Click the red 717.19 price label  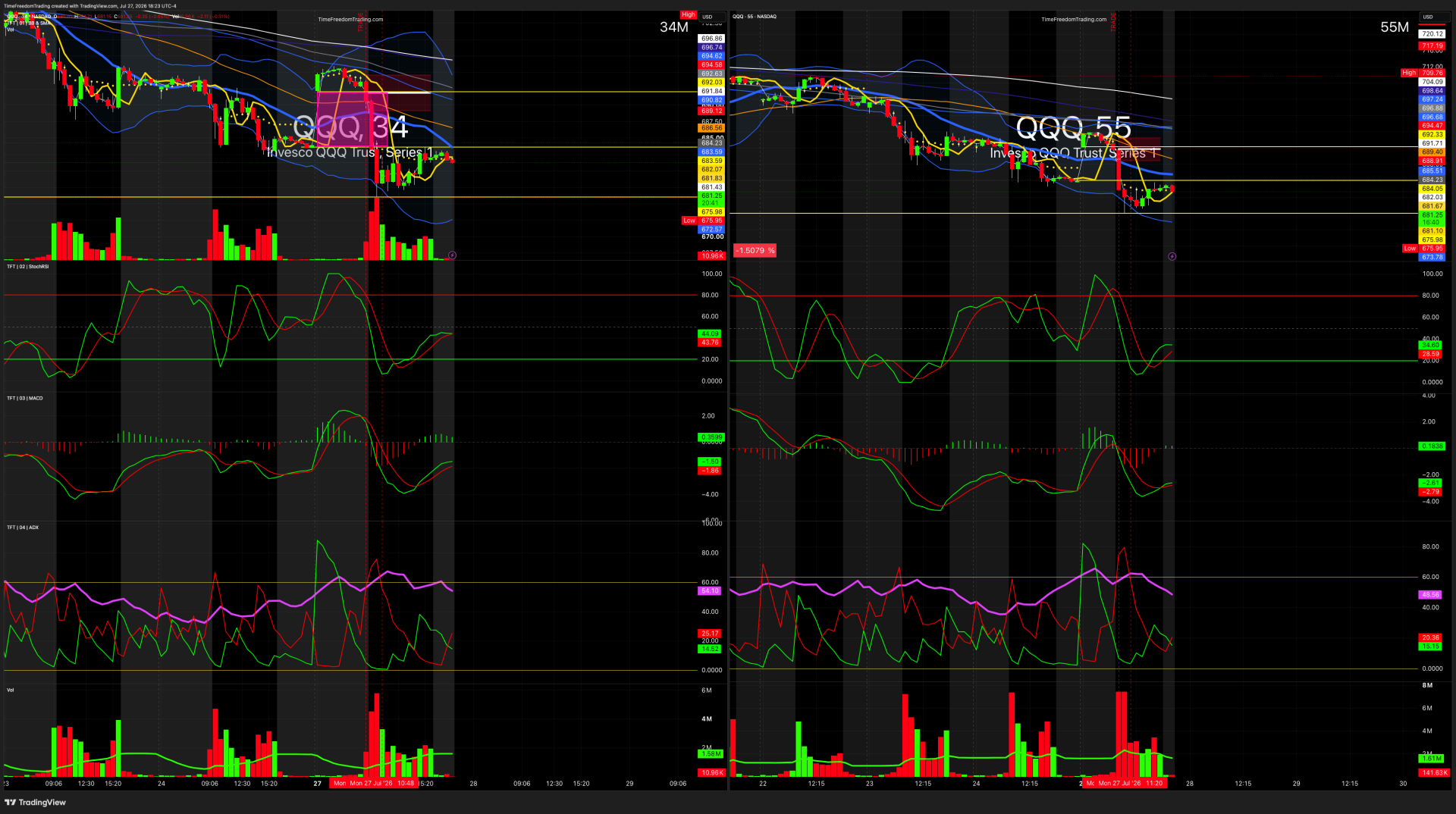click(1432, 46)
